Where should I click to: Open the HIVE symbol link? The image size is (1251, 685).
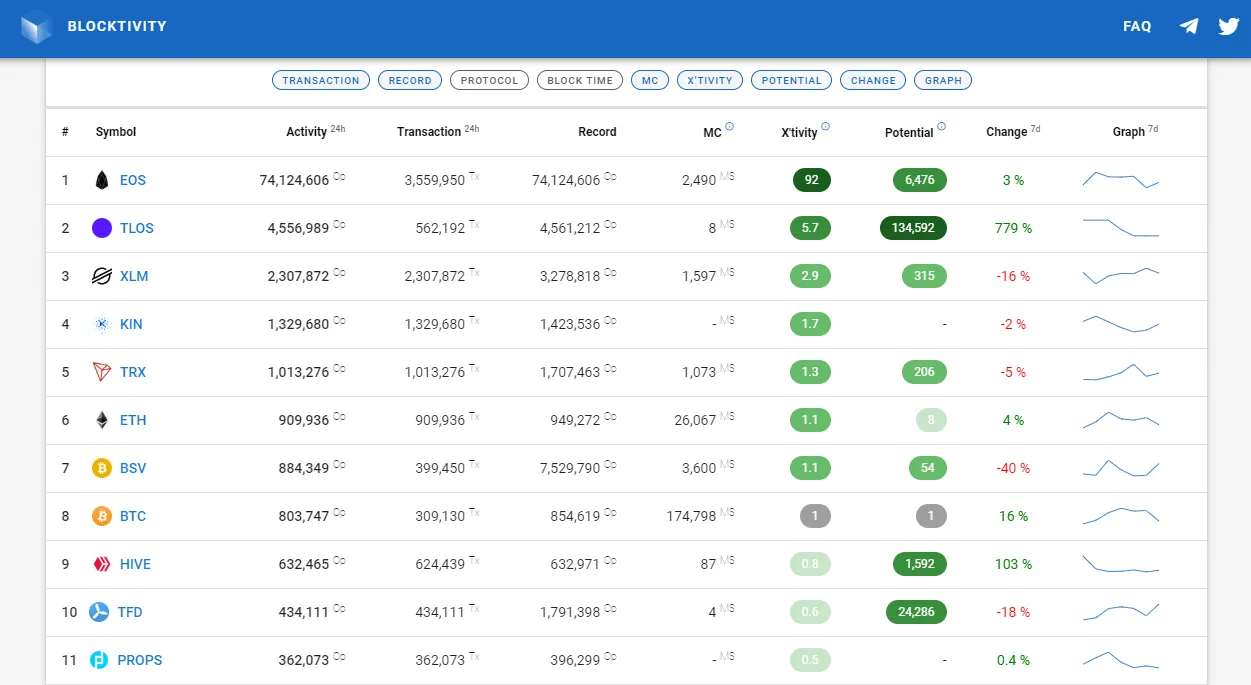pyautogui.click(x=135, y=564)
